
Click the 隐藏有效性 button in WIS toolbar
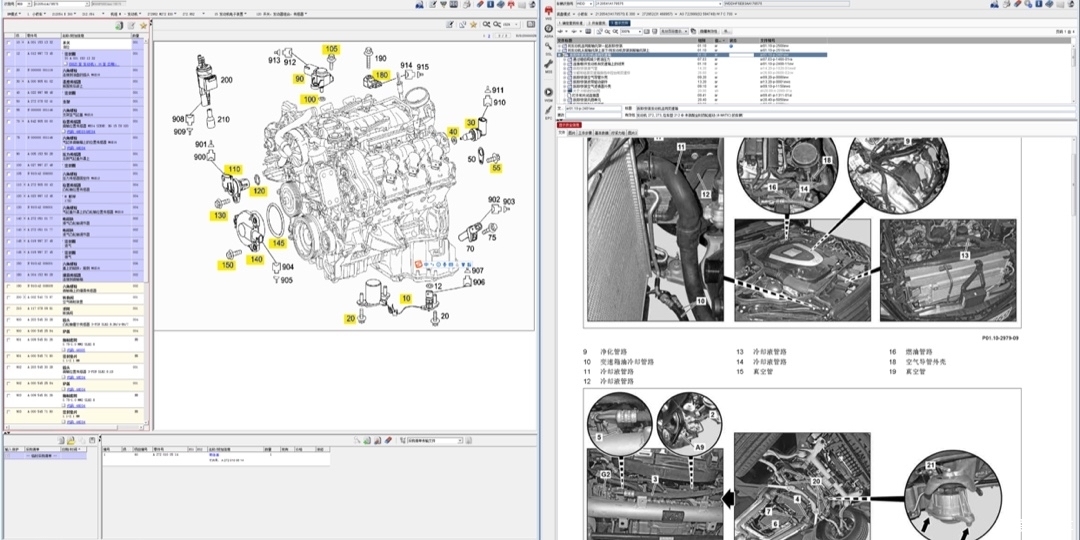pyautogui.click(x=708, y=31)
